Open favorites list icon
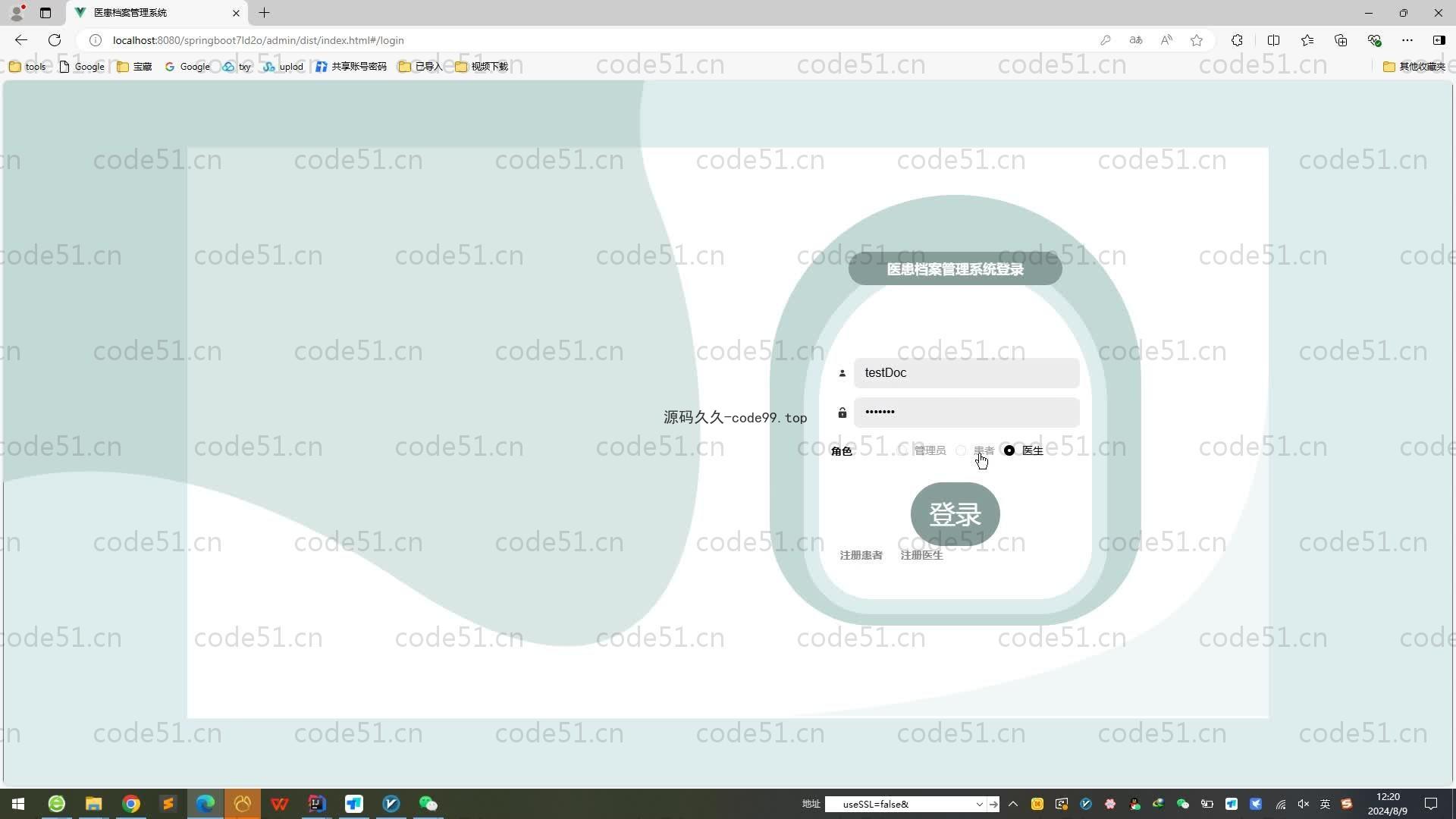 1307,40
